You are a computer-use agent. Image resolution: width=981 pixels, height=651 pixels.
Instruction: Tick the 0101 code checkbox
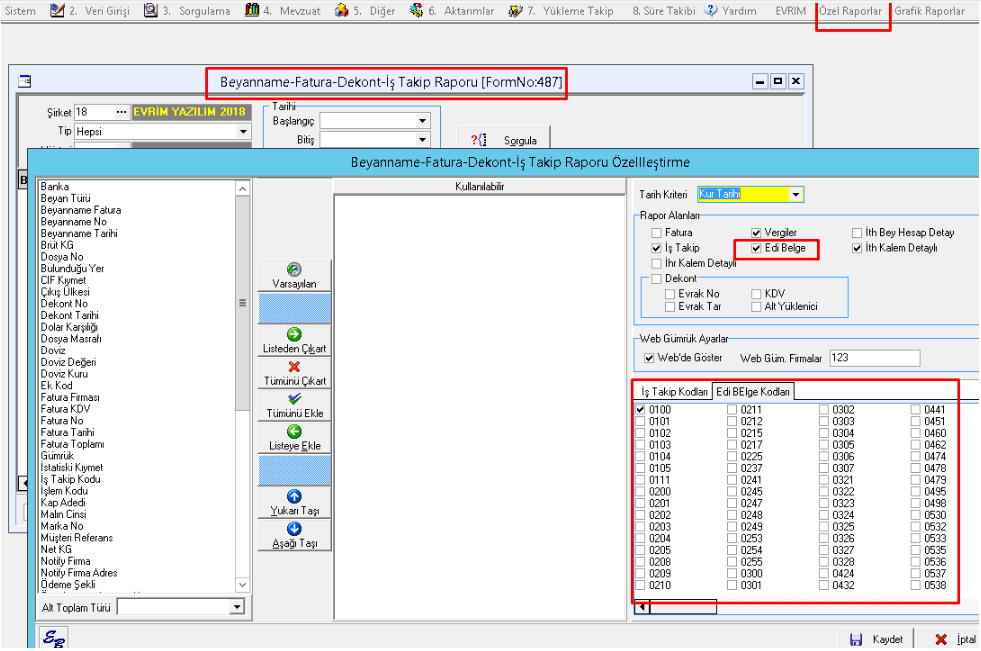coord(640,422)
